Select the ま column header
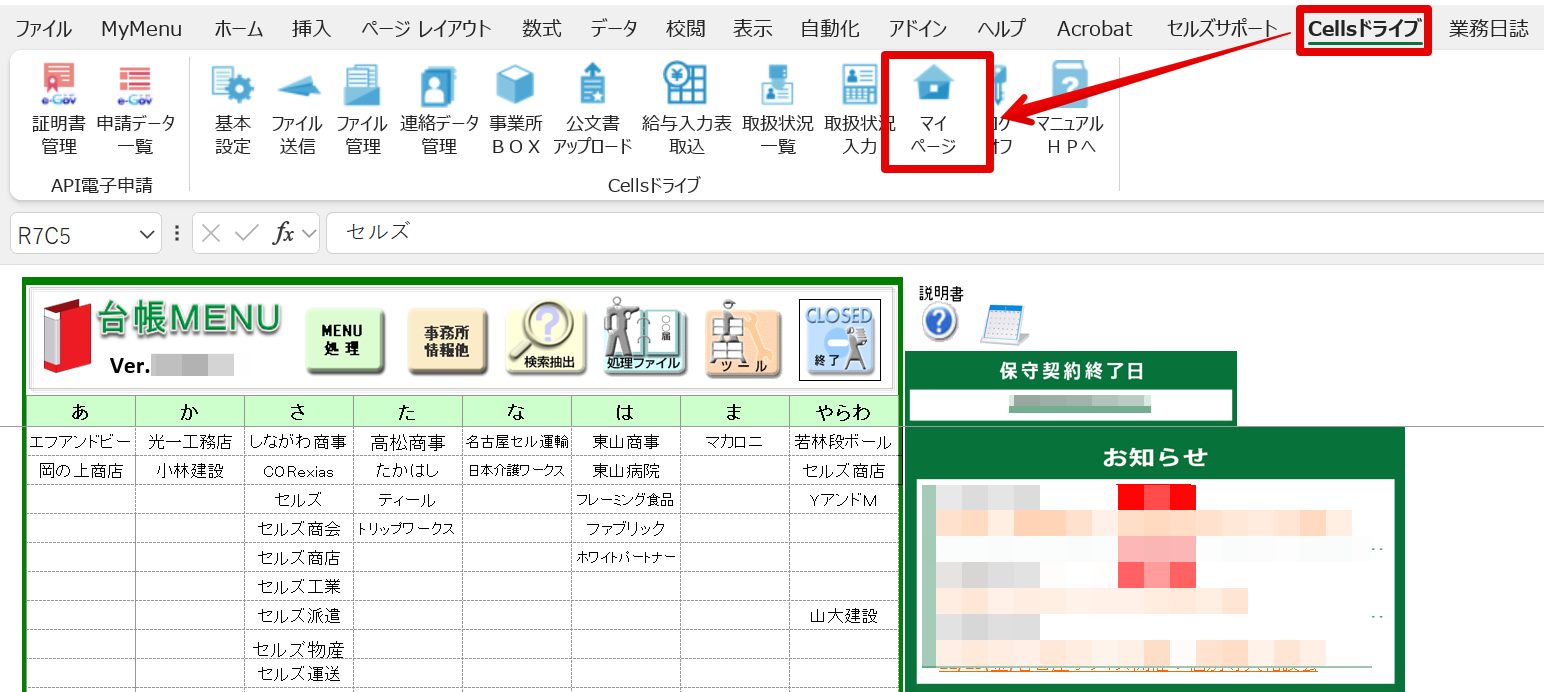The height and width of the screenshot is (692, 1544). [735, 411]
